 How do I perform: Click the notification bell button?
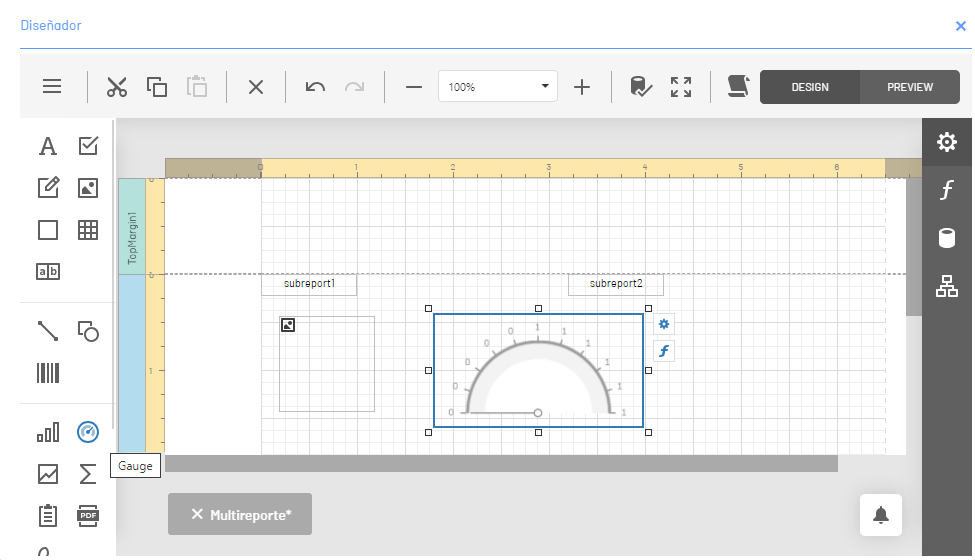click(880, 515)
